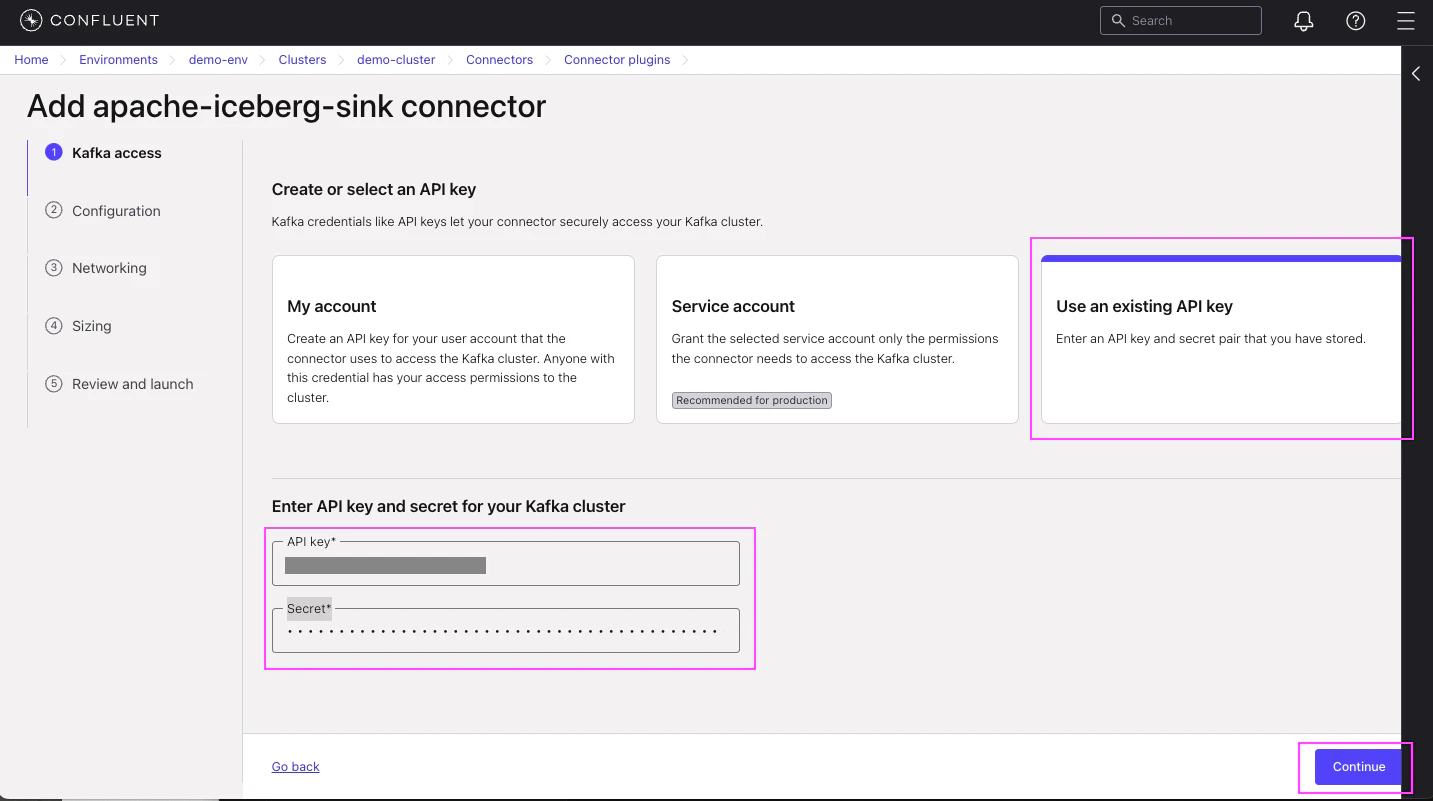1433x801 pixels.
Task: Focus the API key input field
Action: [x=506, y=564]
